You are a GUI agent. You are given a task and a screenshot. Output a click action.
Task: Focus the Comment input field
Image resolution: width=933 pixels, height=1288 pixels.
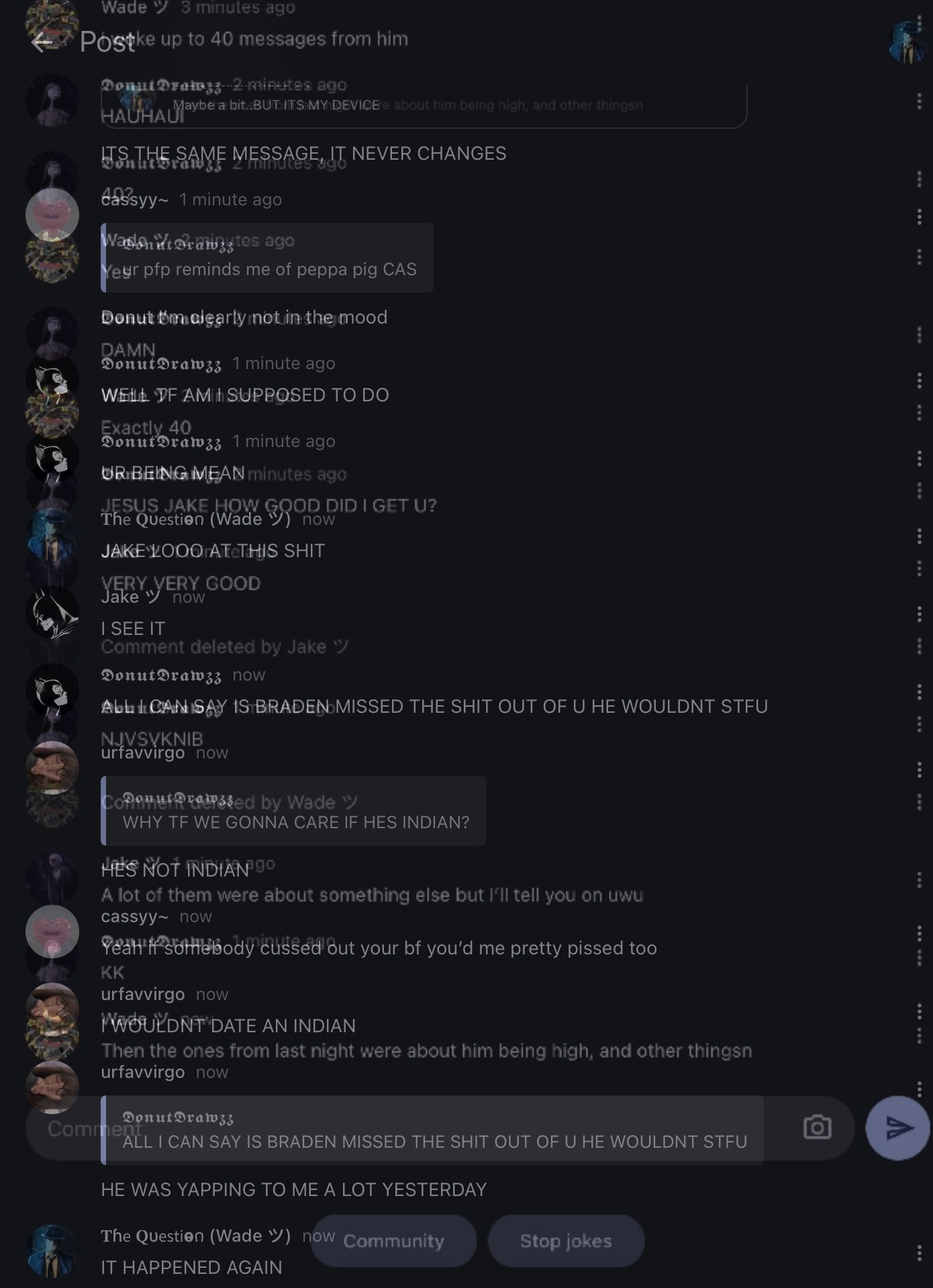coord(440,1128)
